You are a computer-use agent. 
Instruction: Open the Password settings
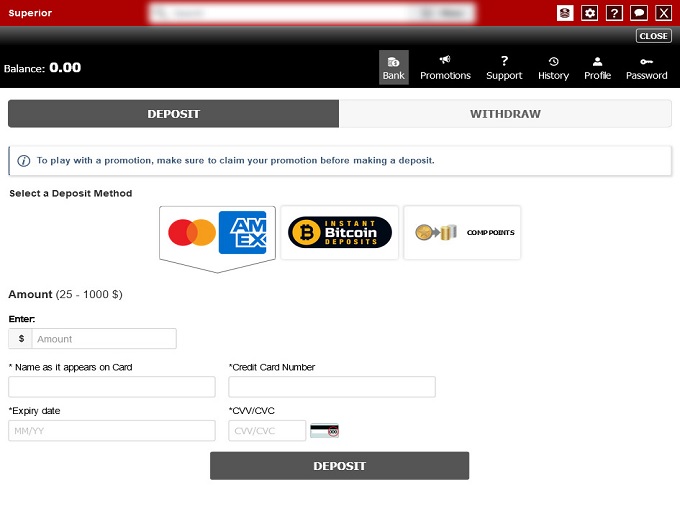(x=646, y=68)
